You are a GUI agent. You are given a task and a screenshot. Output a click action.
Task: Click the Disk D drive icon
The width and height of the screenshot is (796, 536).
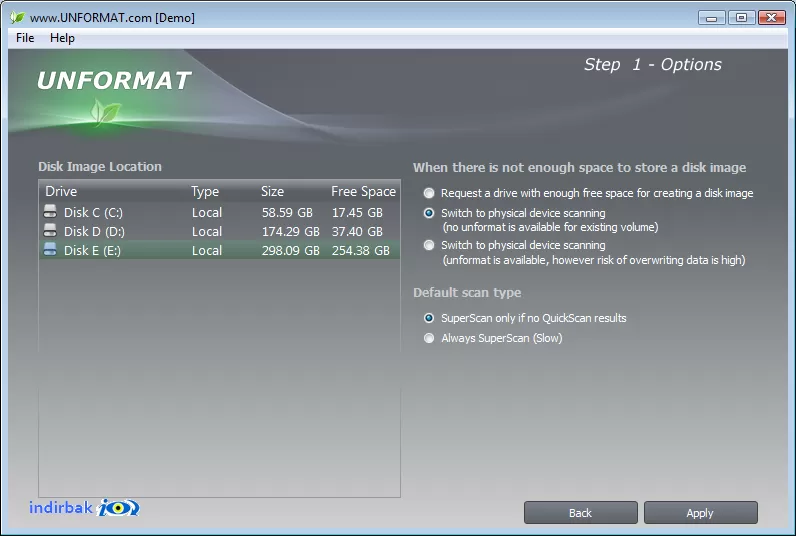(x=50, y=230)
